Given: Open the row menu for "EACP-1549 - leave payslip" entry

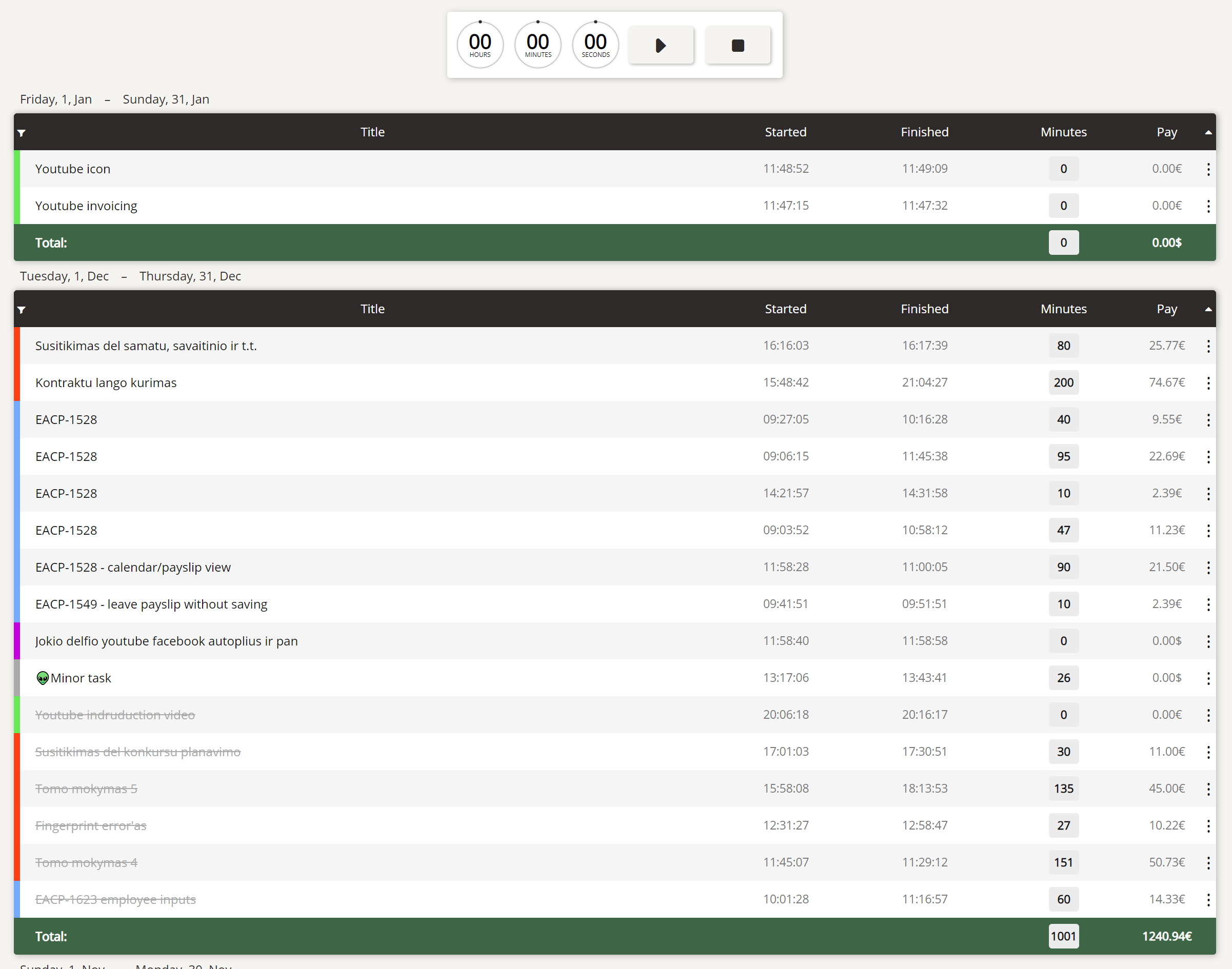Looking at the screenshot, I should point(1208,603).
